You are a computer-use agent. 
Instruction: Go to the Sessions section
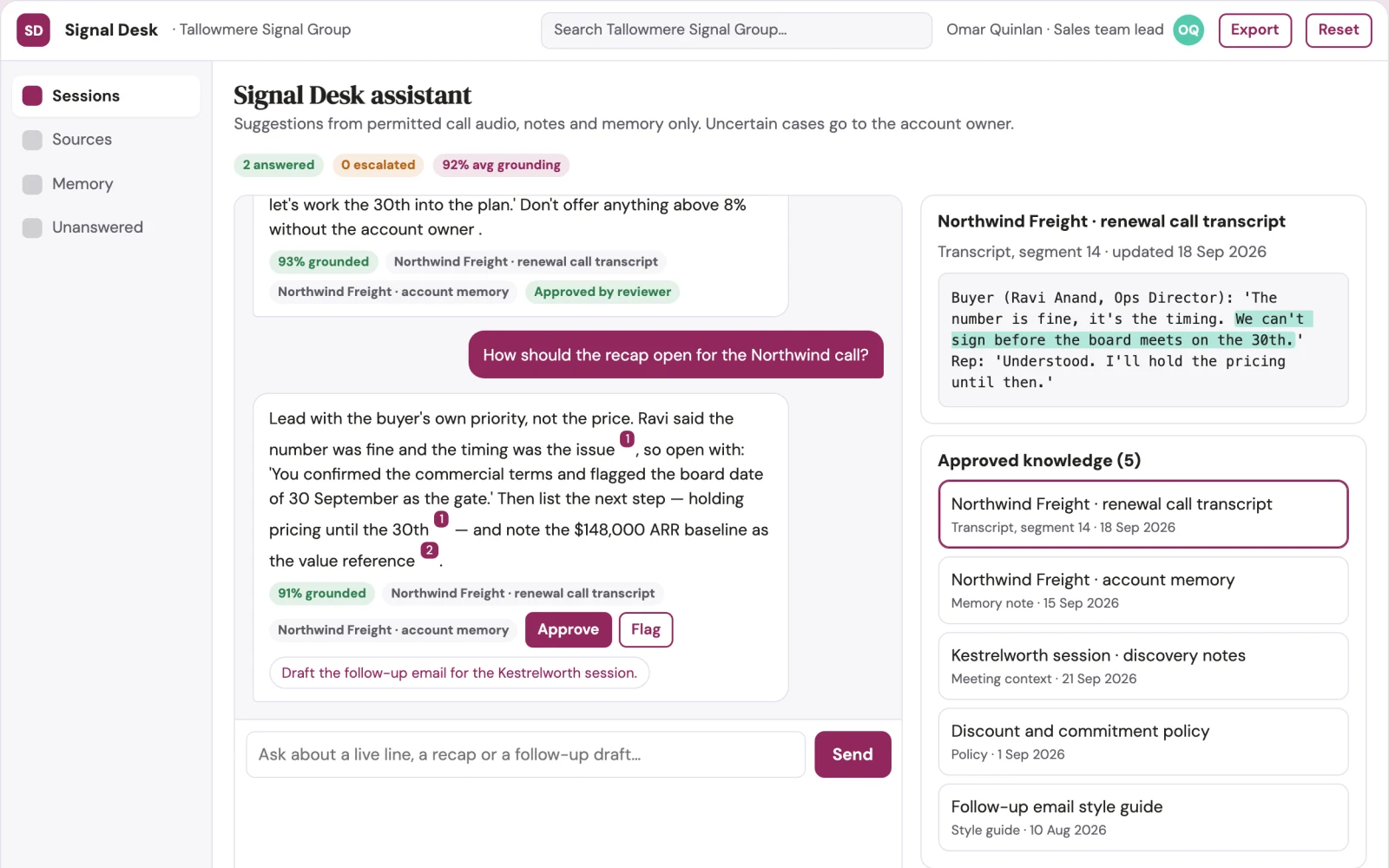click(106, 95)
